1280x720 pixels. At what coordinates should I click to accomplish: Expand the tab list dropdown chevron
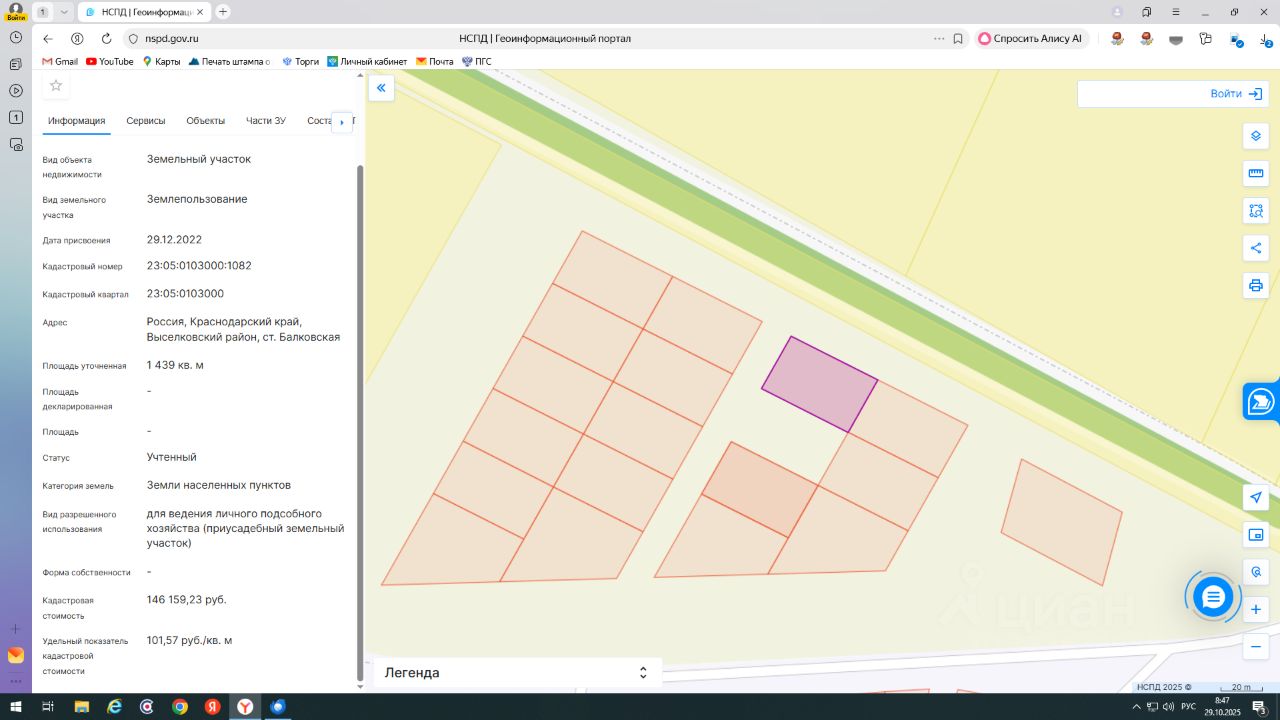click(x=64, y=12)
